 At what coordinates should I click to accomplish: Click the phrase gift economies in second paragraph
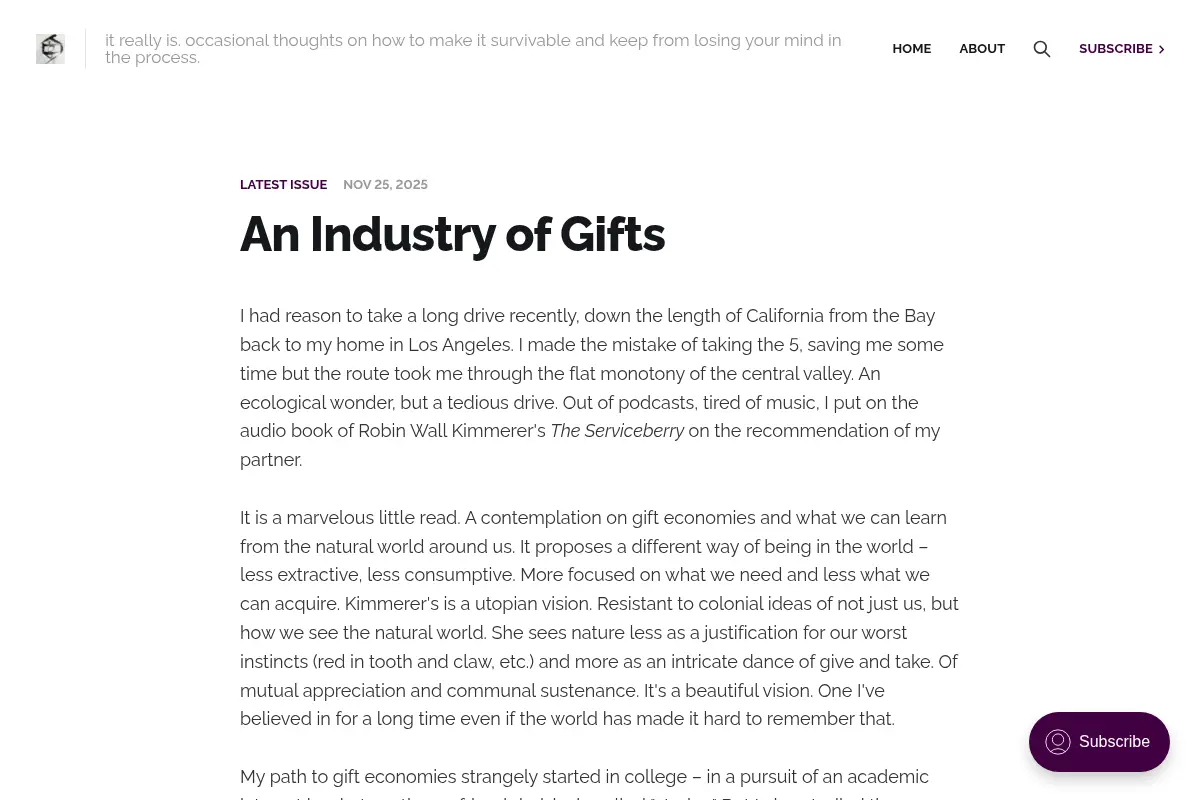coord(693,518)
